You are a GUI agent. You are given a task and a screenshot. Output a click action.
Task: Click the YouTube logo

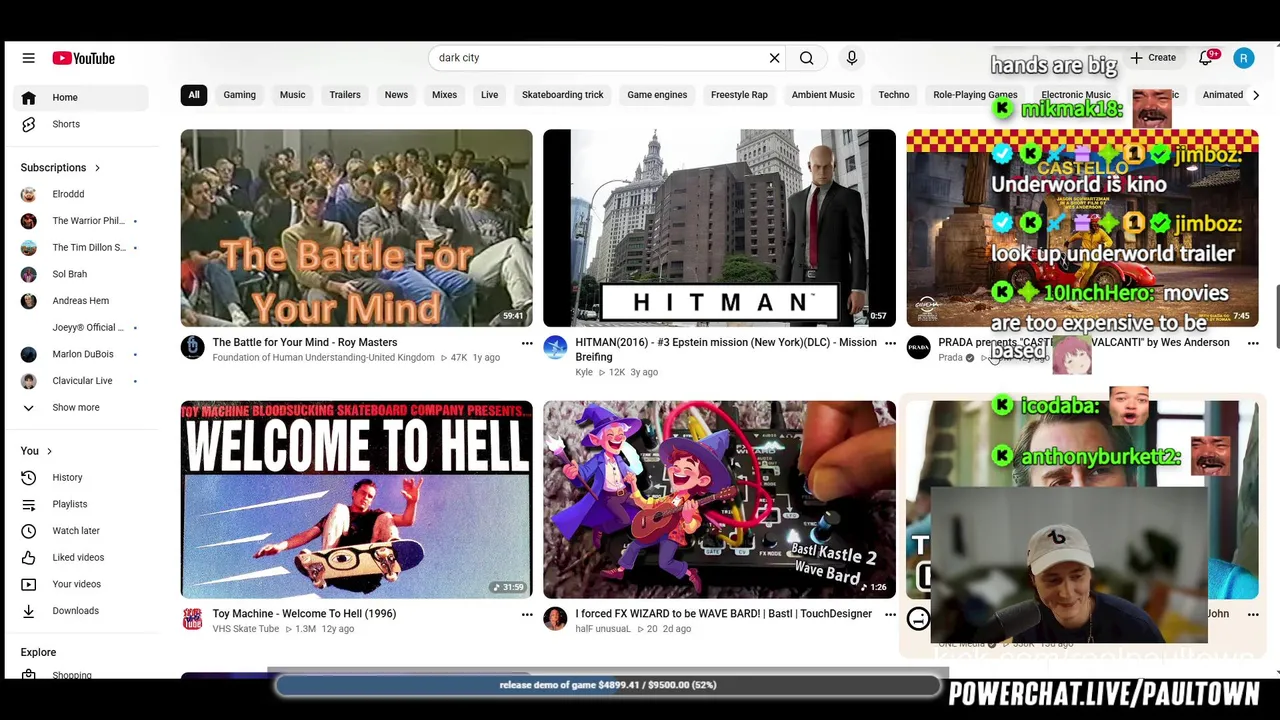pyautogui.click(x=84, y=58)
